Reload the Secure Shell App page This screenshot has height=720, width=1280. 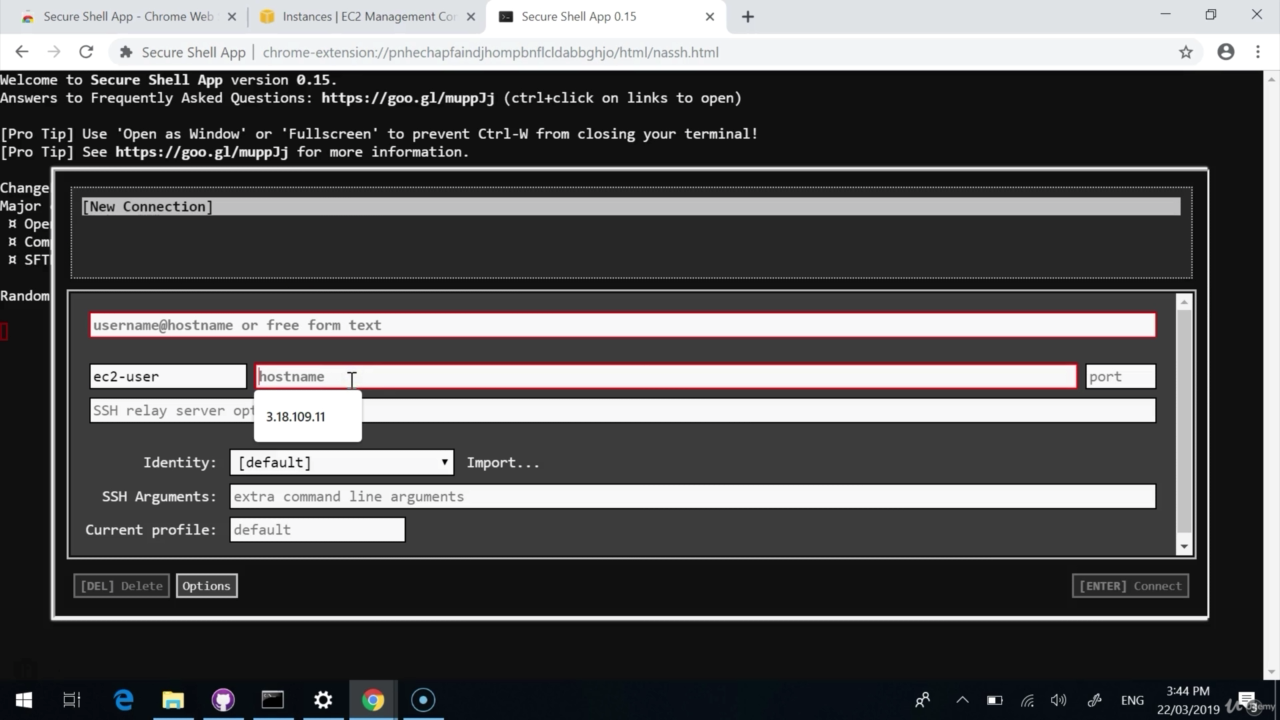(86, 52)
